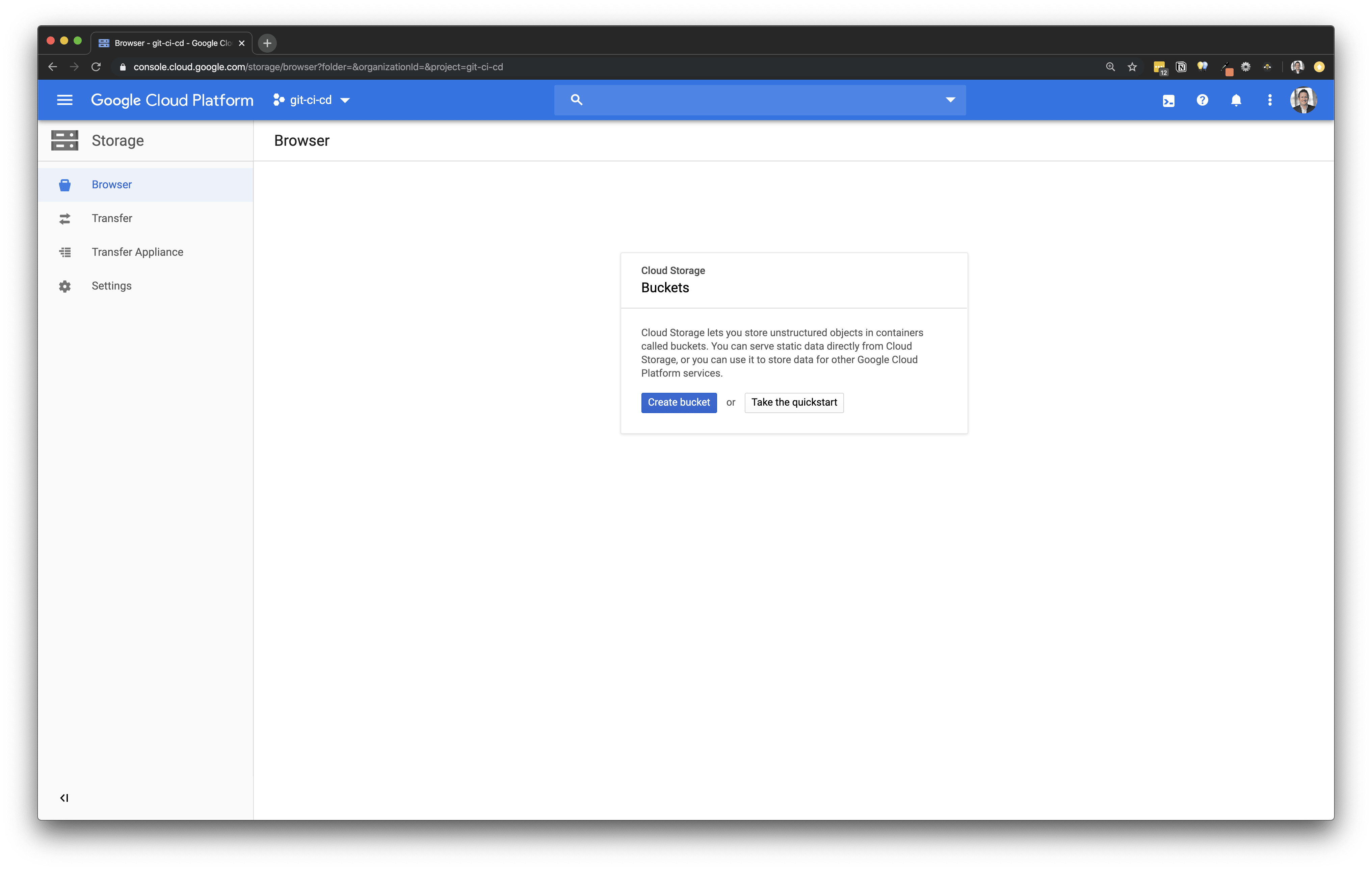Click the lightbulb extension icon
This screenshot has height=870, width=1372.
pos(1203,66)
